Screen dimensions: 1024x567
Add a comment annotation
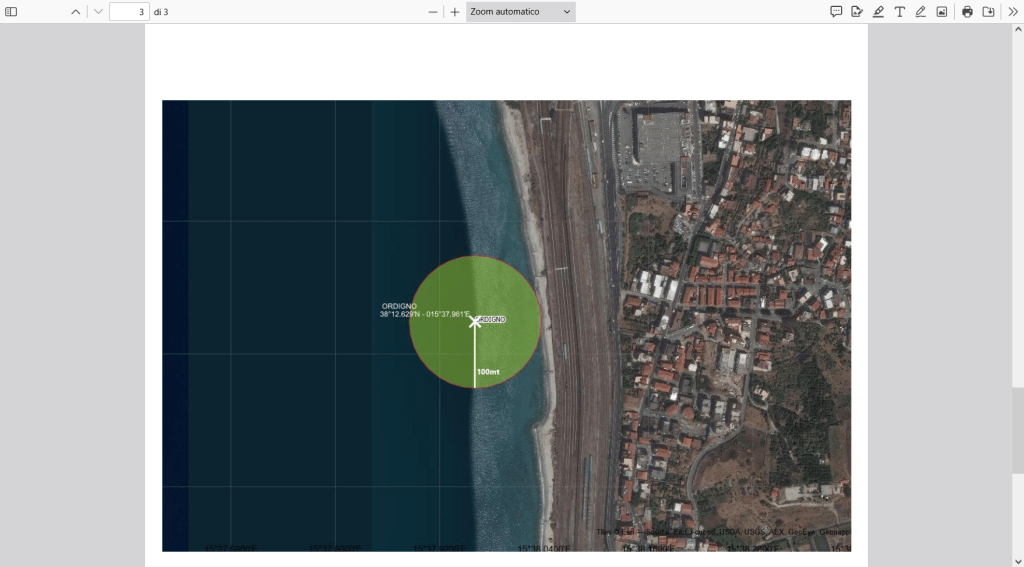coord(836,12)
